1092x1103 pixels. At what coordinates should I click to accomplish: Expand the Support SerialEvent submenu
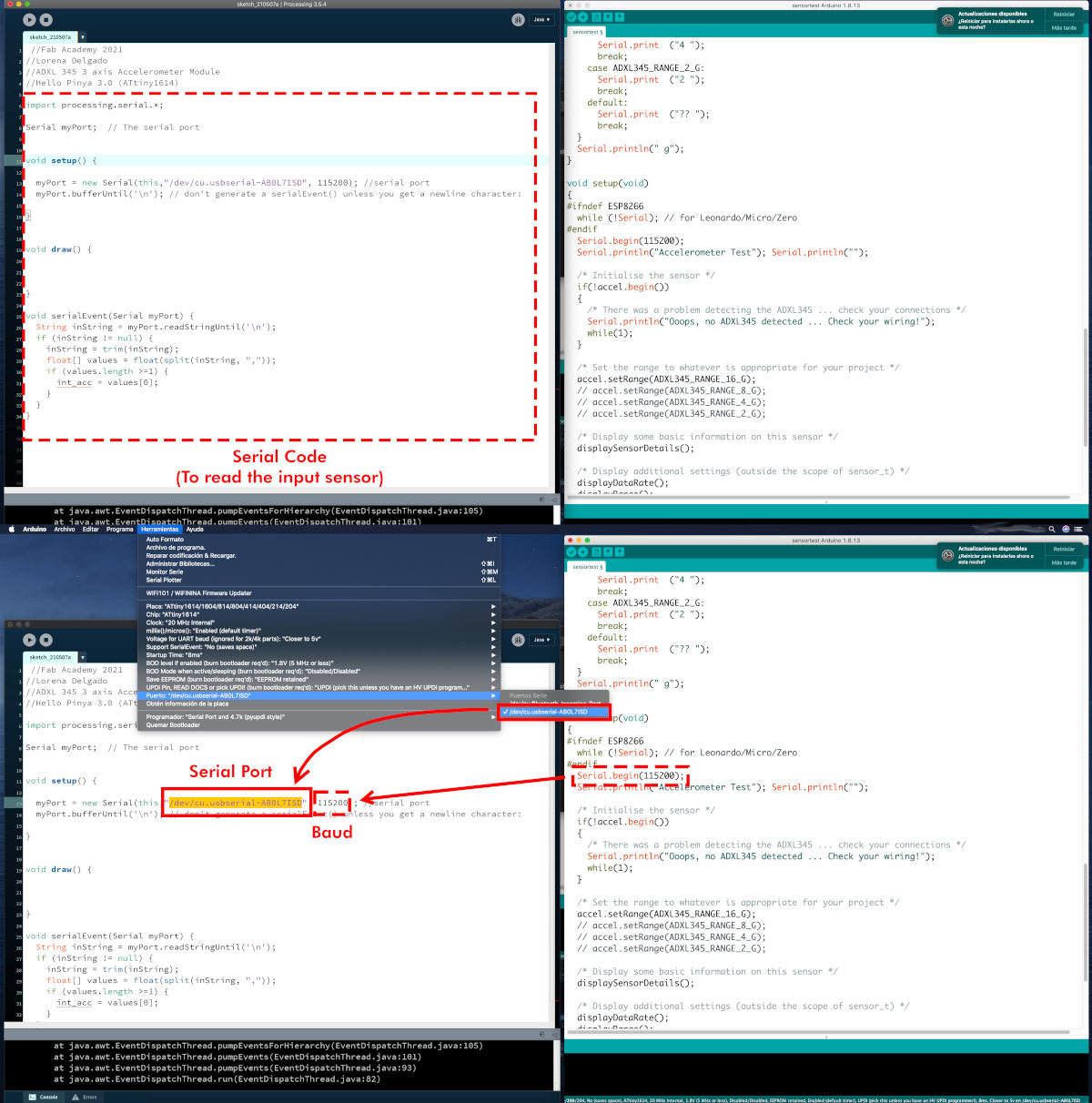(x=320, y=647)
